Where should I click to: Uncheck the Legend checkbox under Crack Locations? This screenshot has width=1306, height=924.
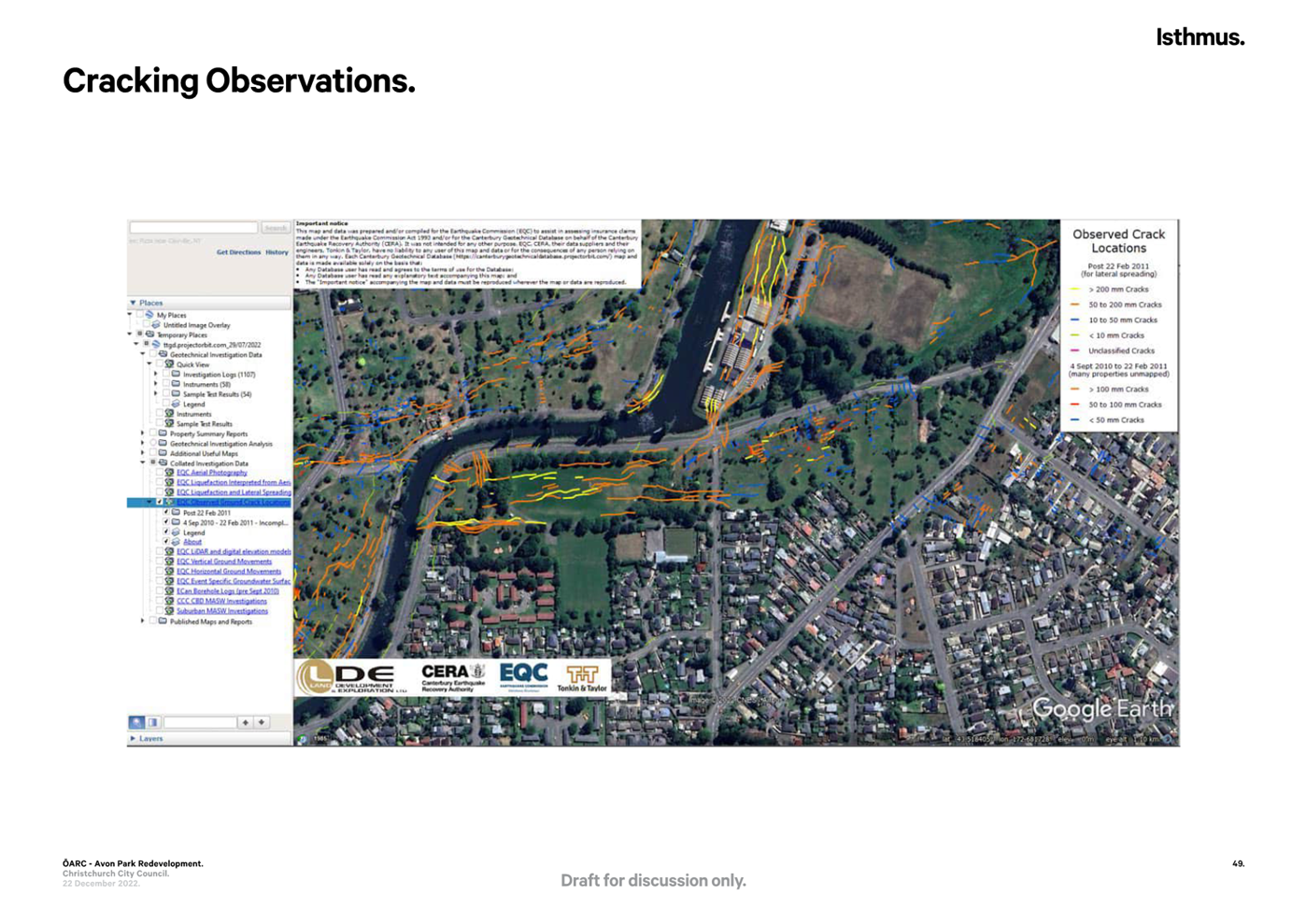(x=166, y=532)
